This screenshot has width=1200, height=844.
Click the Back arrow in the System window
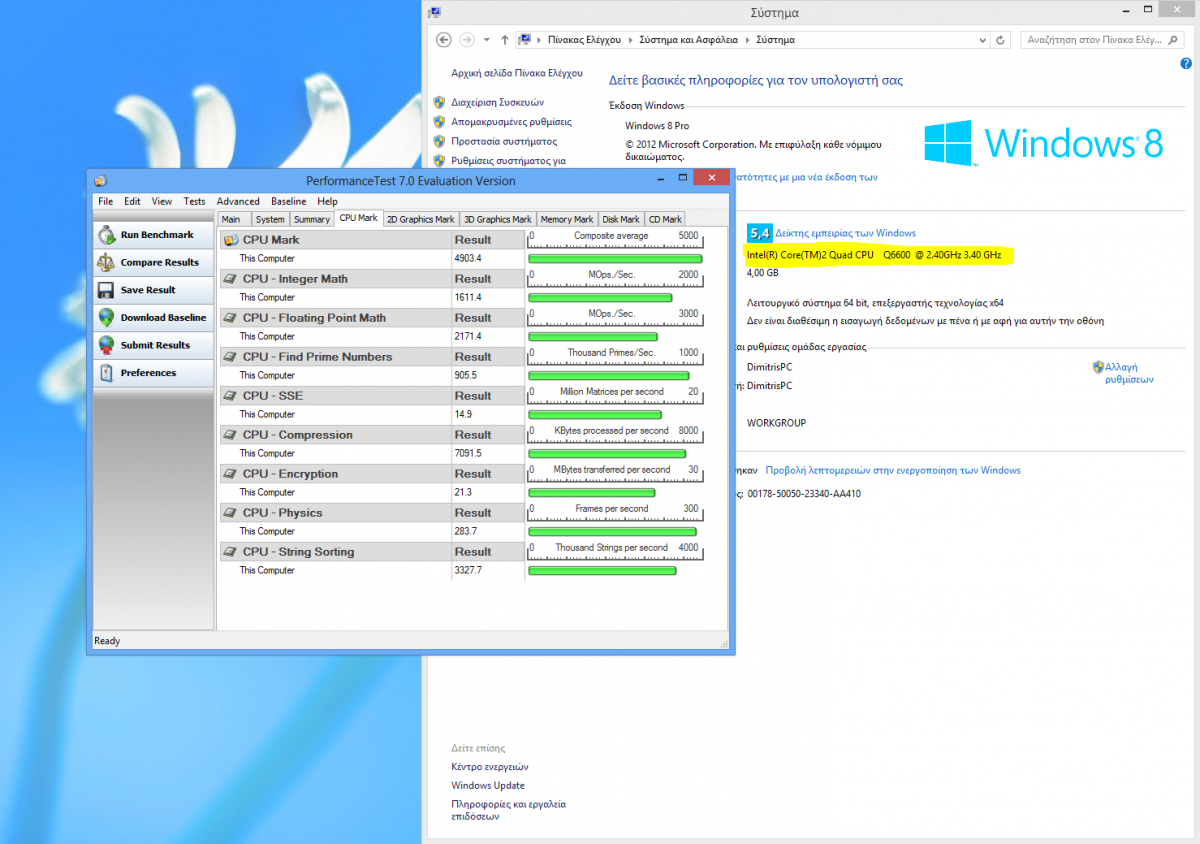444,40
